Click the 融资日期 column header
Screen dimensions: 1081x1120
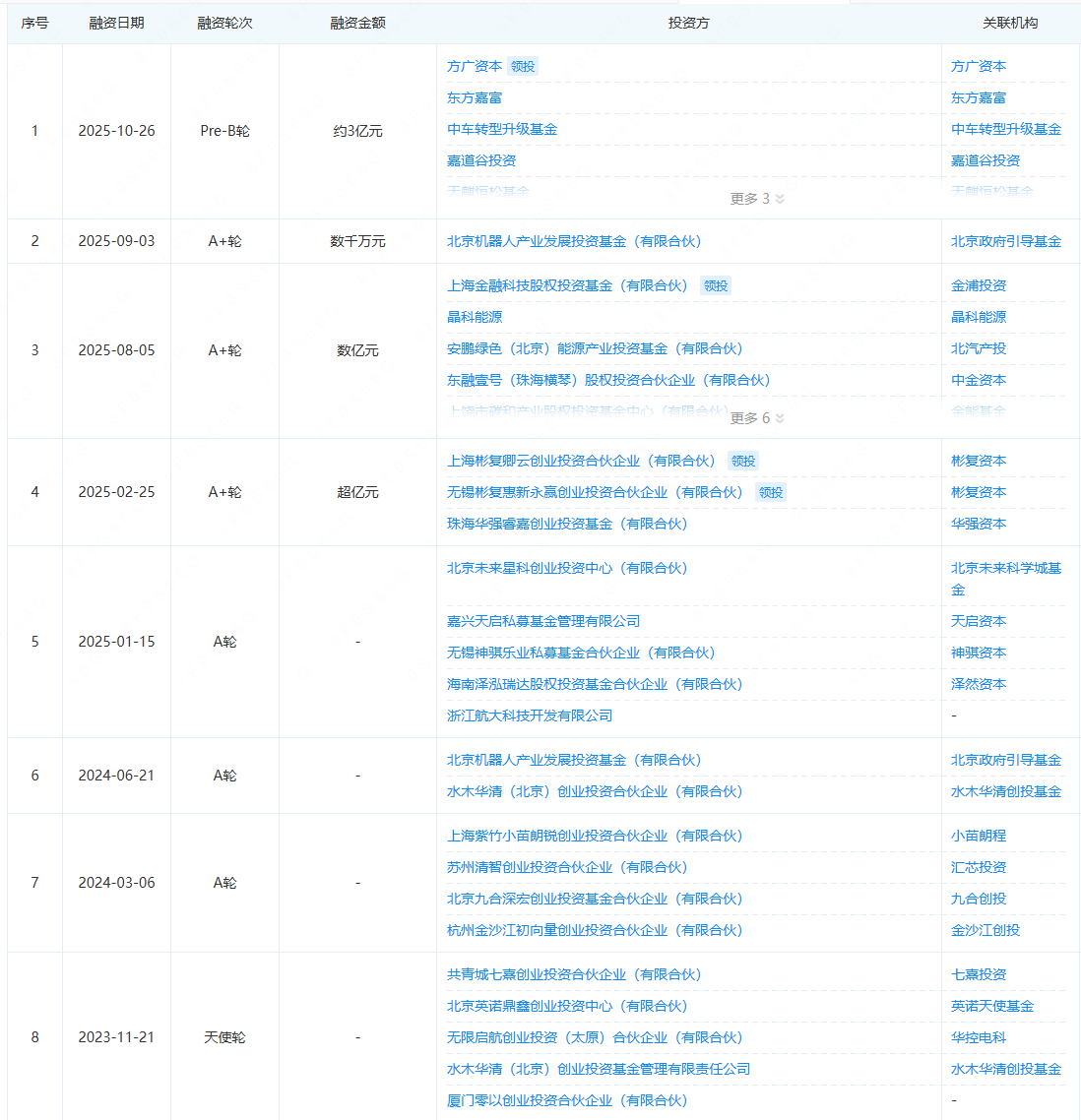(x=116, y=23)
